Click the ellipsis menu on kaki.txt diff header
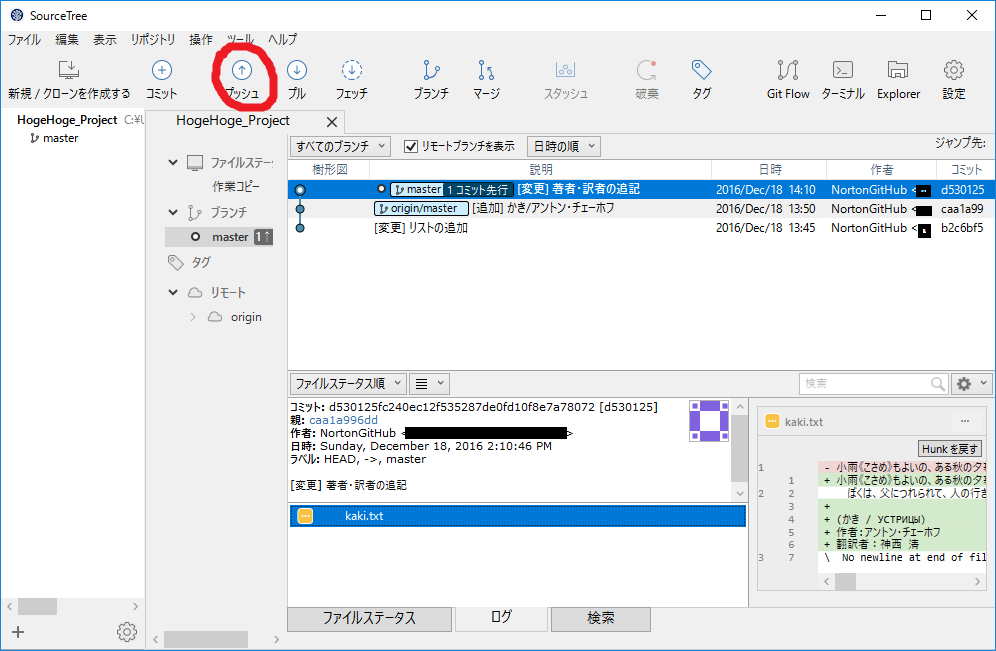Viewport: 996px width, 651px height. coord(965,421)
